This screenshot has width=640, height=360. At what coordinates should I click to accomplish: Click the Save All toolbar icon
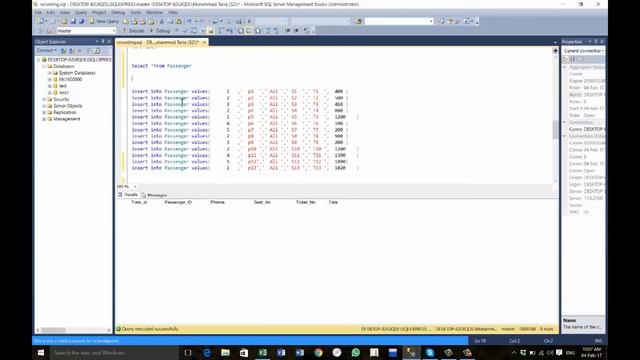click(x=81, y=21)
